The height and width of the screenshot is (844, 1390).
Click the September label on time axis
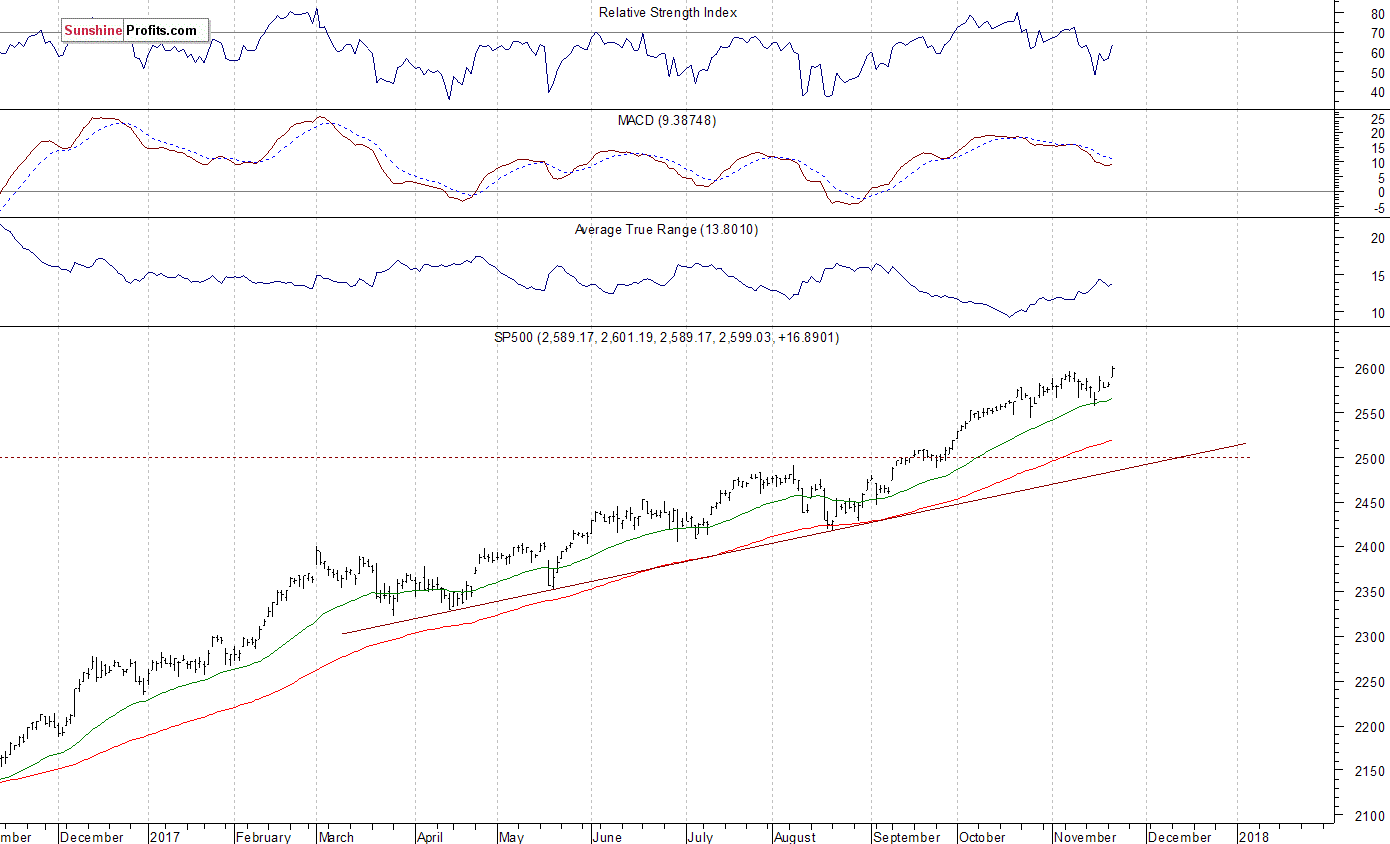[906, 837]
